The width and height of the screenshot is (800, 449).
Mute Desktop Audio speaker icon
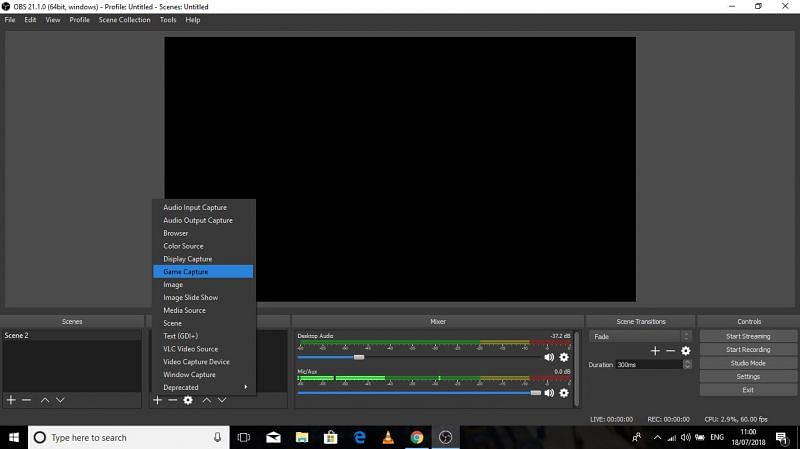coord(549,357)
